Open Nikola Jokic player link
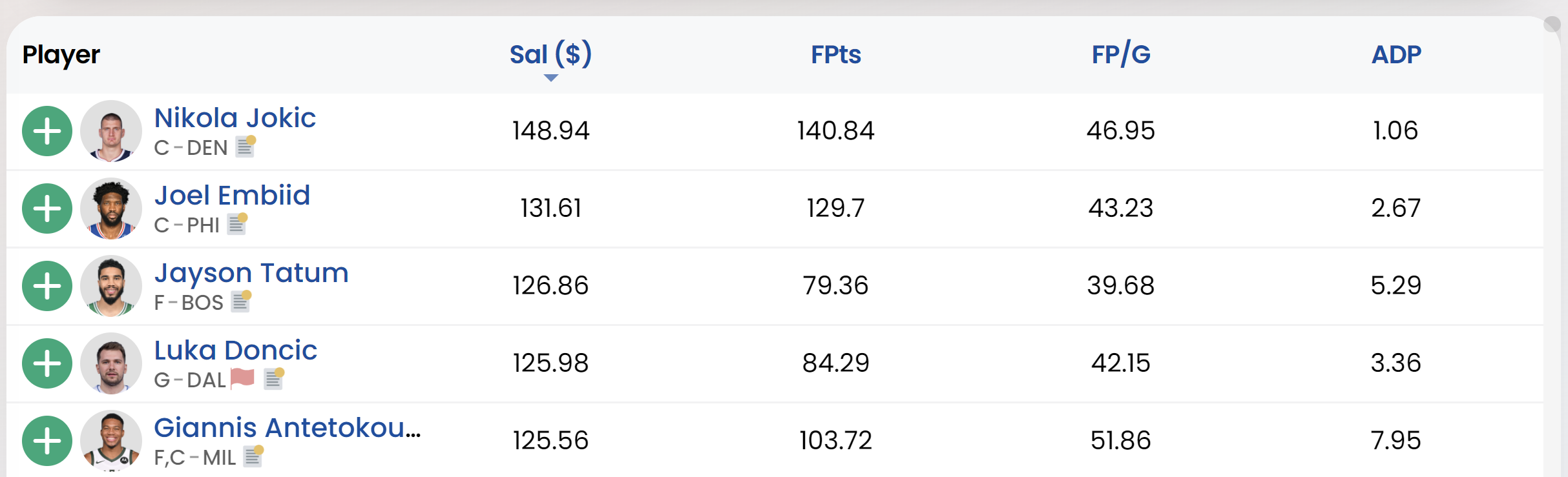The height and width of the screenshot is (477, 1568). tap(235, 118)
